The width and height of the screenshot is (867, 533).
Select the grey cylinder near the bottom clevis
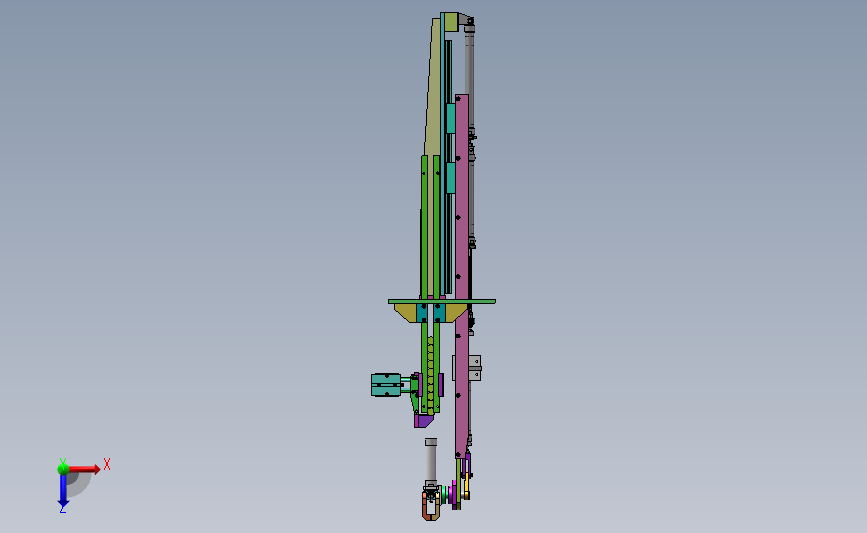tap(431, 462)
